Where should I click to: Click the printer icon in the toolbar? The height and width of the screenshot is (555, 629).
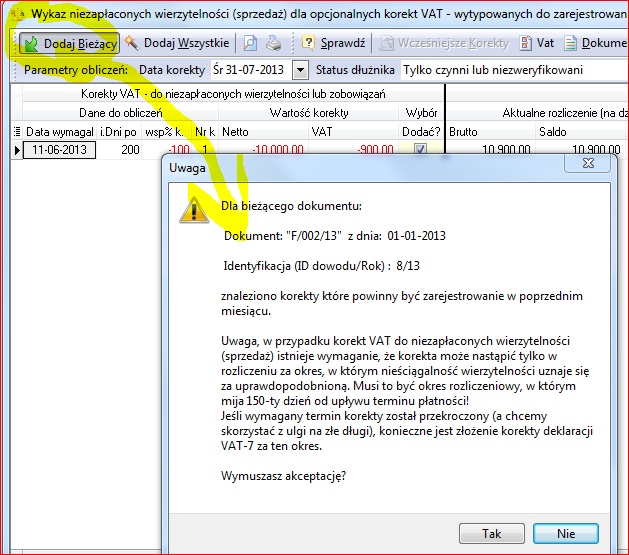coord(274,43)
